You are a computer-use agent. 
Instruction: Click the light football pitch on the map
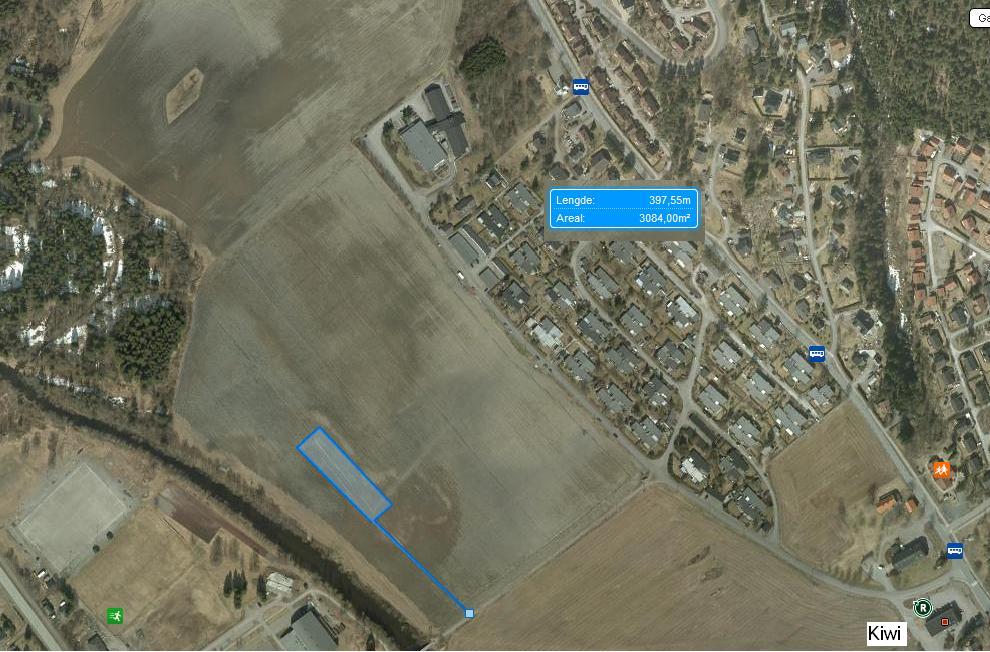coord(73,516)
